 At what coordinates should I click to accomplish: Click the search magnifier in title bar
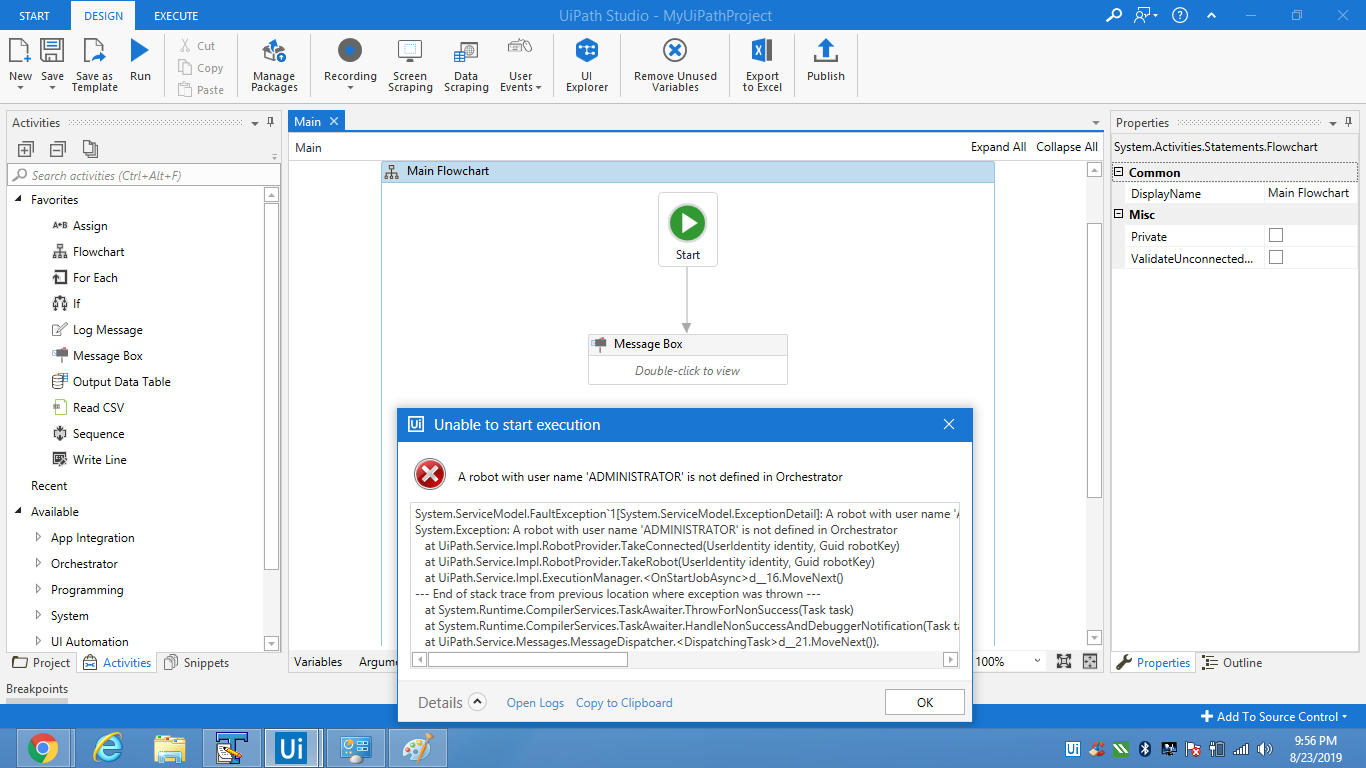(x=1114, y=16)
